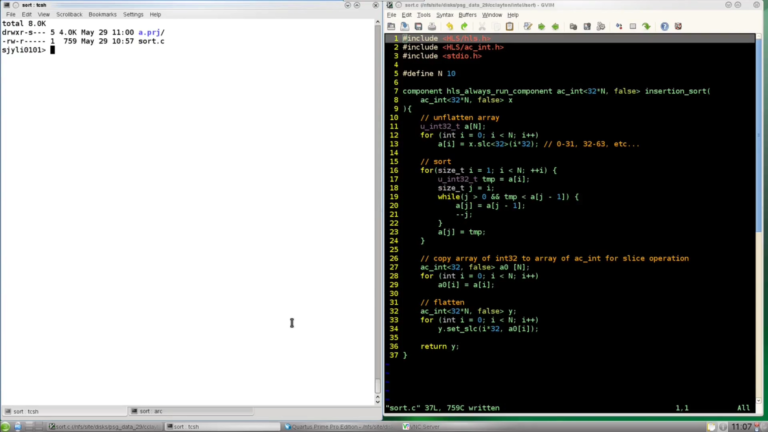768x432 pixels.
Task: Click '#include <HLS/ac_int.h>' line
Action: (x=453, y=47)
